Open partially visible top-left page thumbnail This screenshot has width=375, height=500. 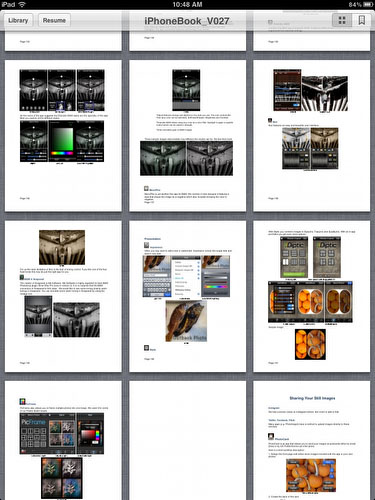pyautogui.click(x=63, y=41)
